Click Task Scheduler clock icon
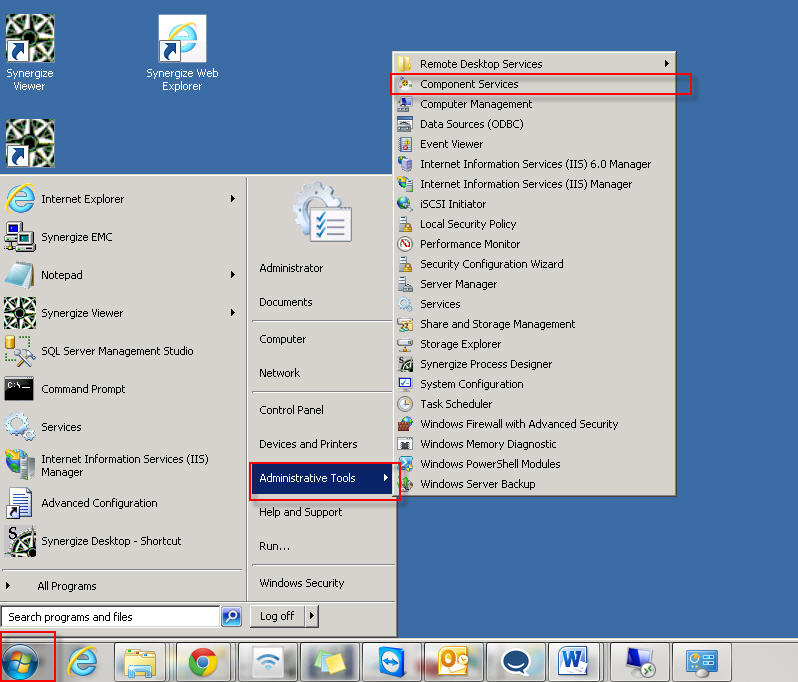This screenshot has height=682, width=798. coord(405,404)
